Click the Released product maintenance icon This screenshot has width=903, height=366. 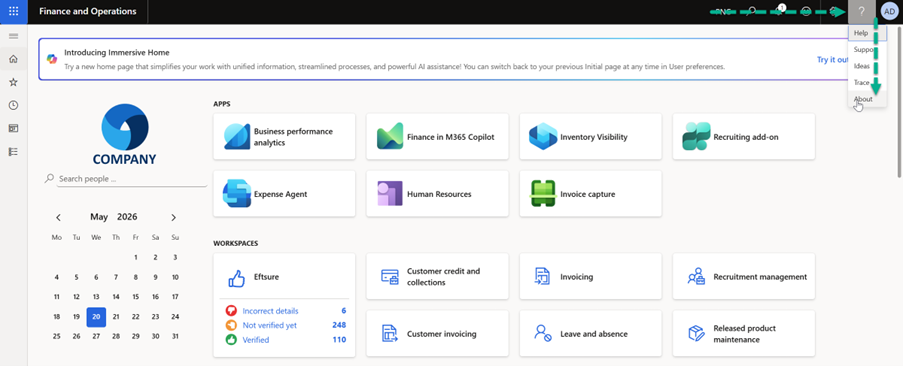click(x=696, y=334)
